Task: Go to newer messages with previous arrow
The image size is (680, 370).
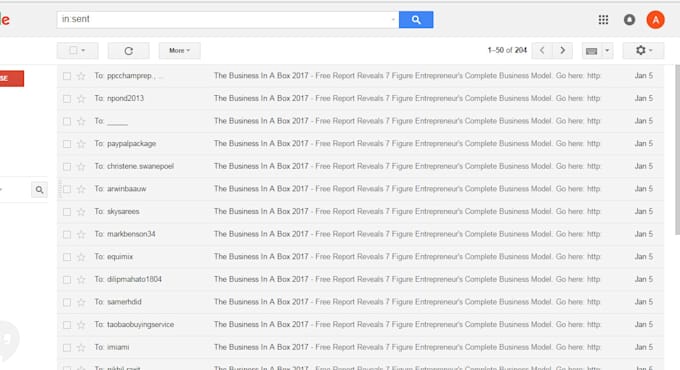Action: pos(542,50)
